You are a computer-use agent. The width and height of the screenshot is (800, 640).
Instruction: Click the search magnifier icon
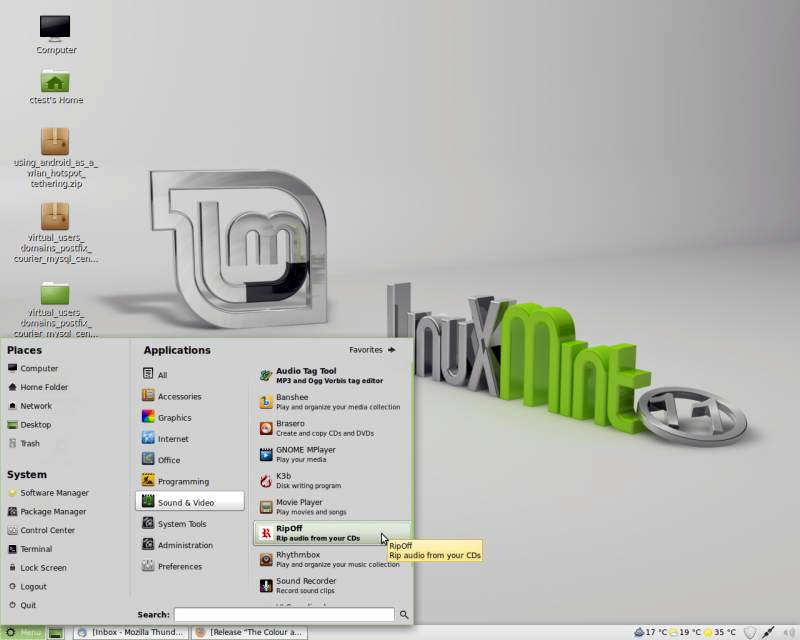tap(404, 615)
